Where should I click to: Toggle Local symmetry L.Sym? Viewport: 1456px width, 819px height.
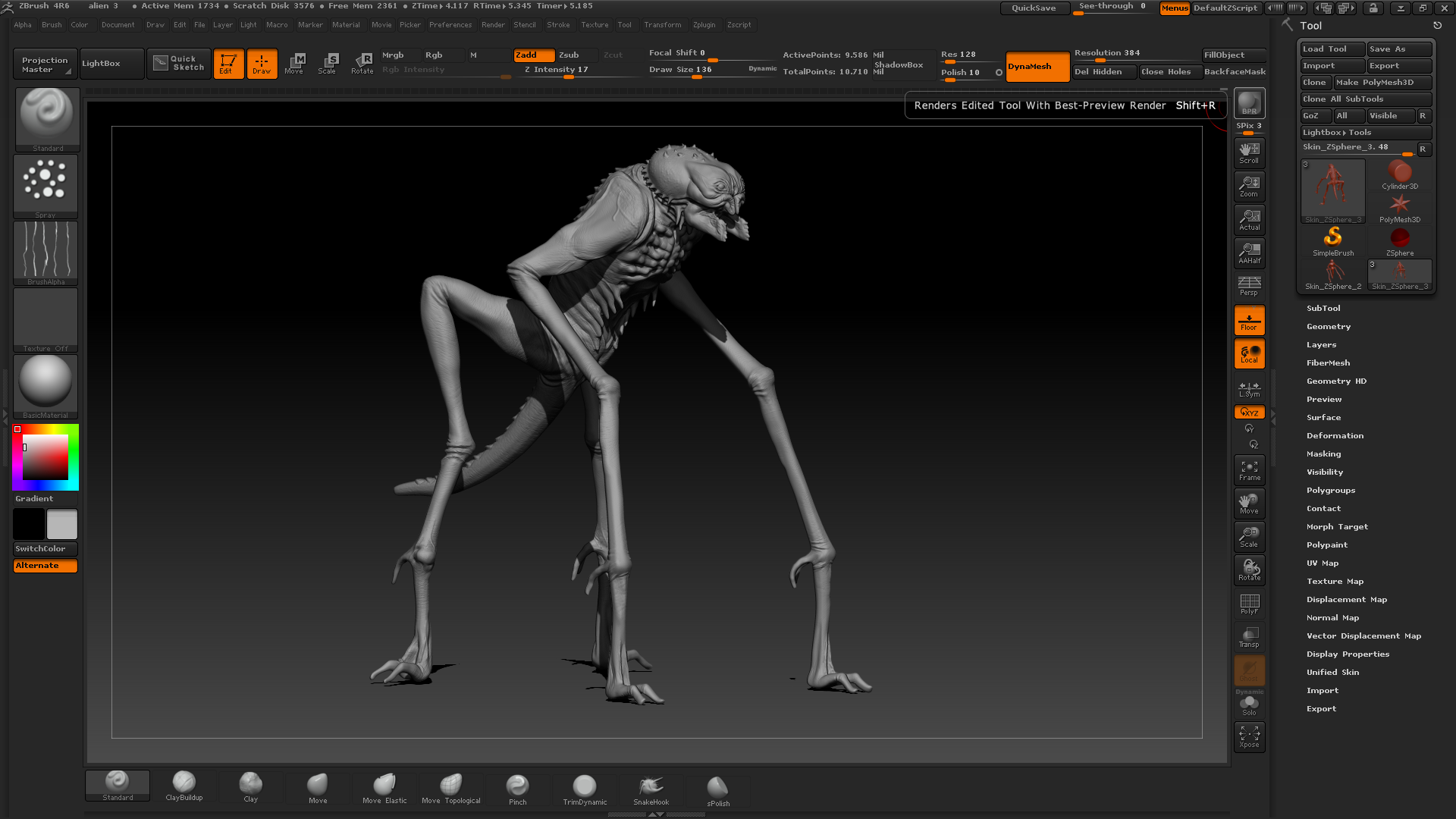(x=1249, y=389)
